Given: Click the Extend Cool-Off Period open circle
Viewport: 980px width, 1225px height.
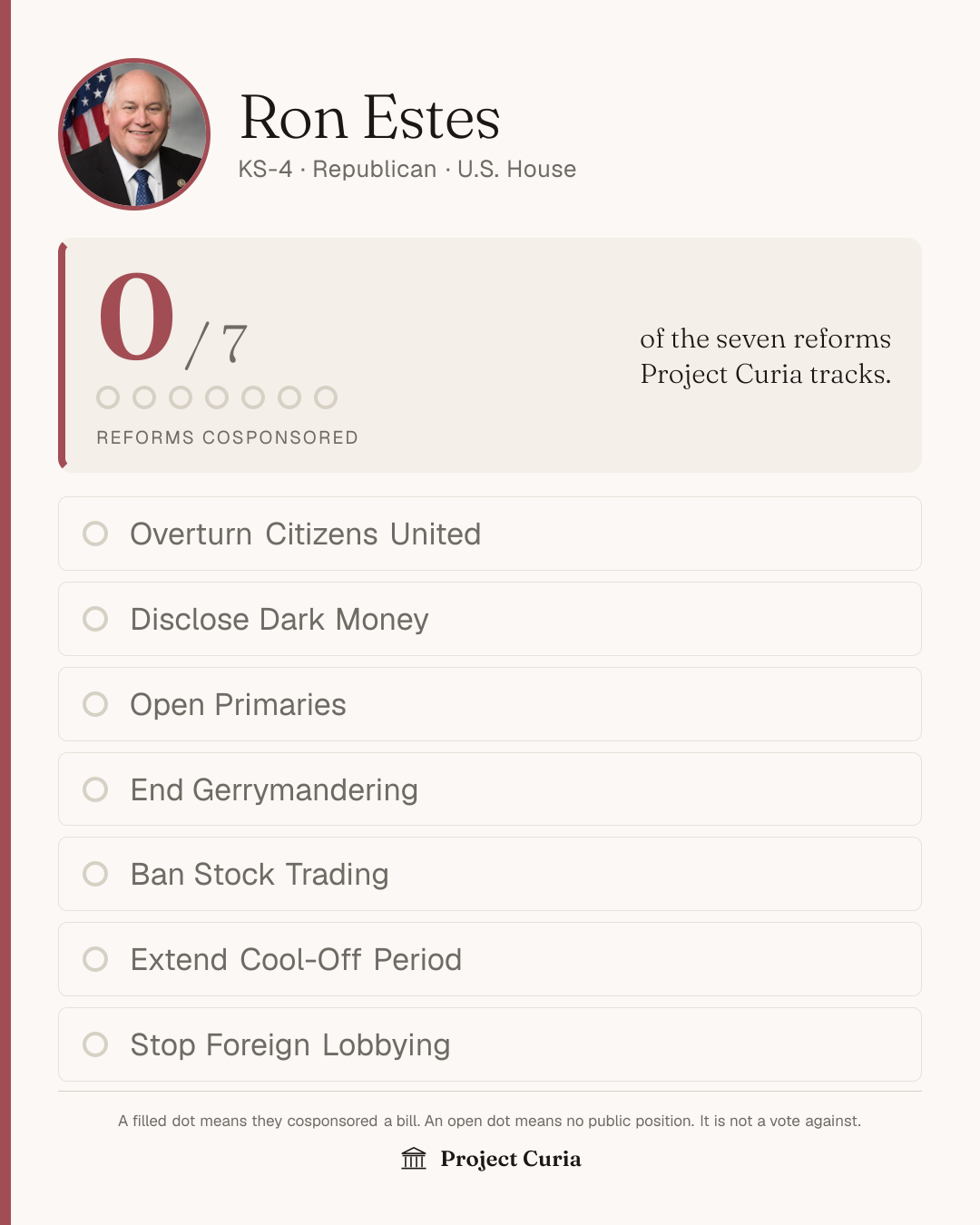Looking at the screenshot, I should point(95,959).
